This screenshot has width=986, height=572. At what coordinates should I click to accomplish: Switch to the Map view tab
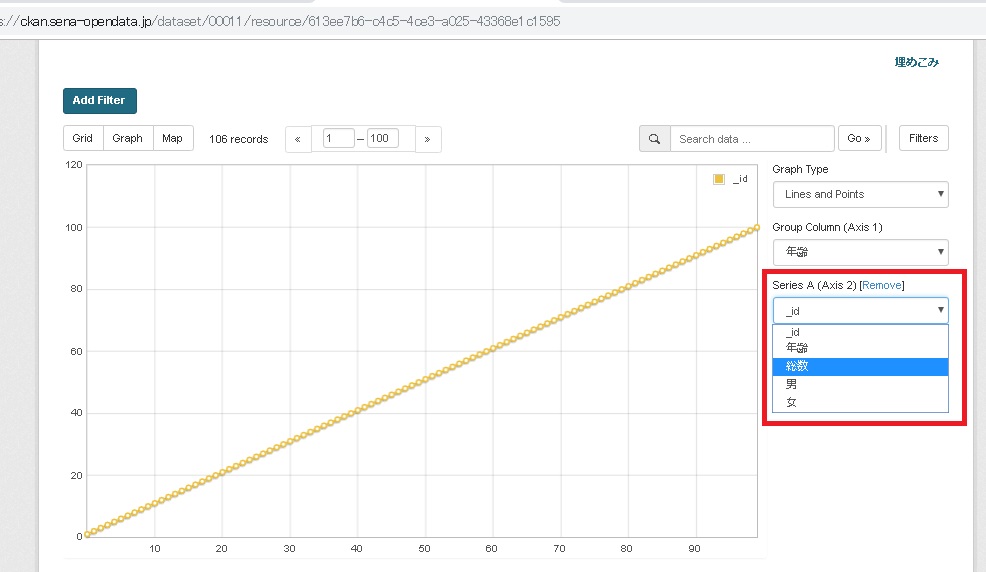pos(172,138)
